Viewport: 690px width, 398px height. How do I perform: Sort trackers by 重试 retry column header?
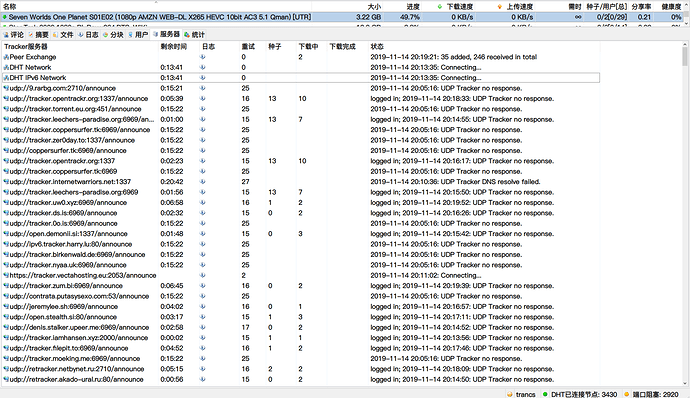(248, 47)
